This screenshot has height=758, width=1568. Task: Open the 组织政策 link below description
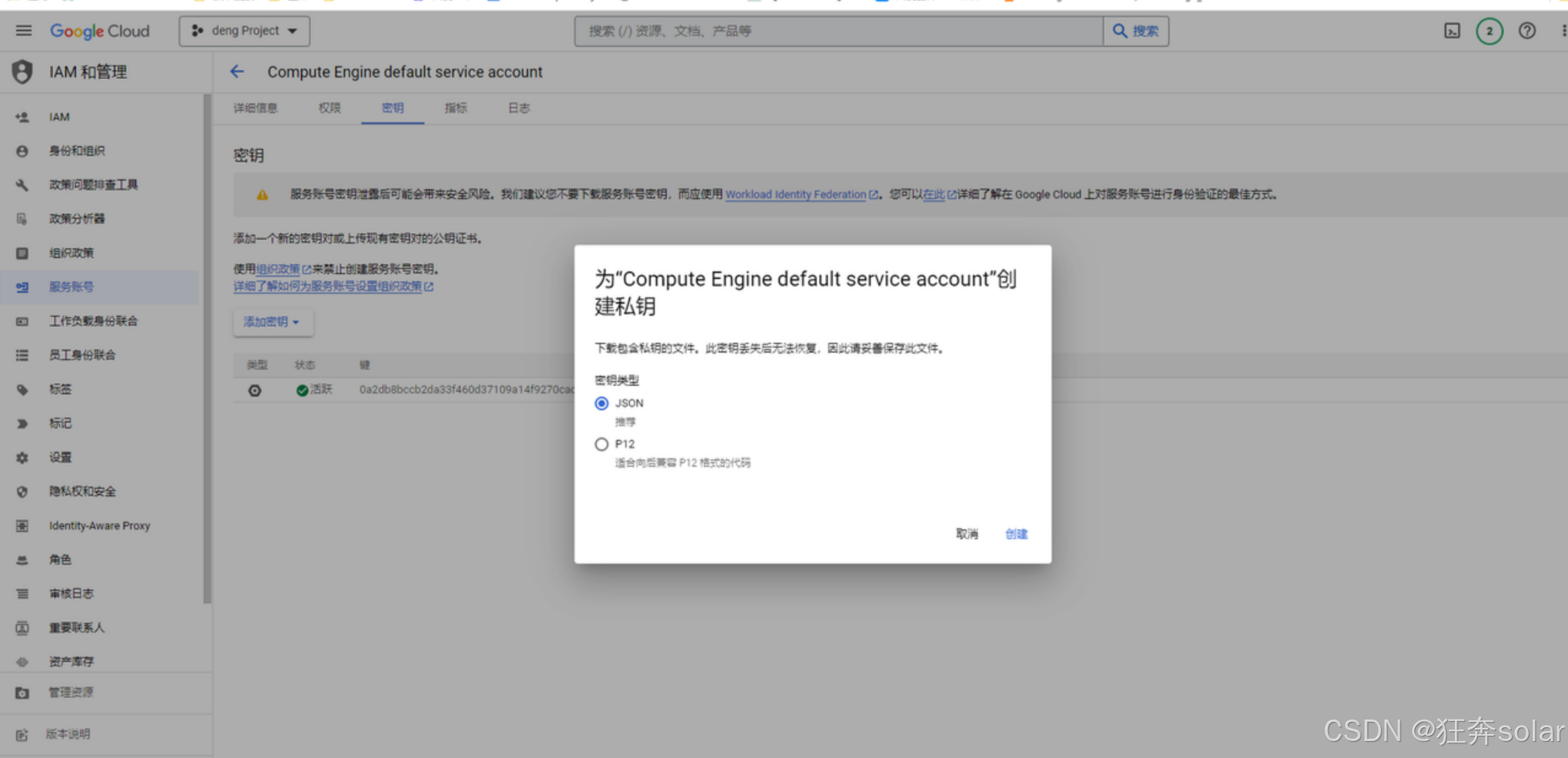[278, 269]
